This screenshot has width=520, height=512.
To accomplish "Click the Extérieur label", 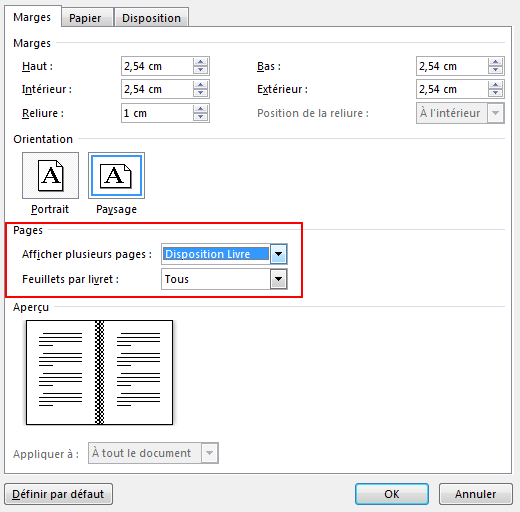I will click(x=282, y=89).
